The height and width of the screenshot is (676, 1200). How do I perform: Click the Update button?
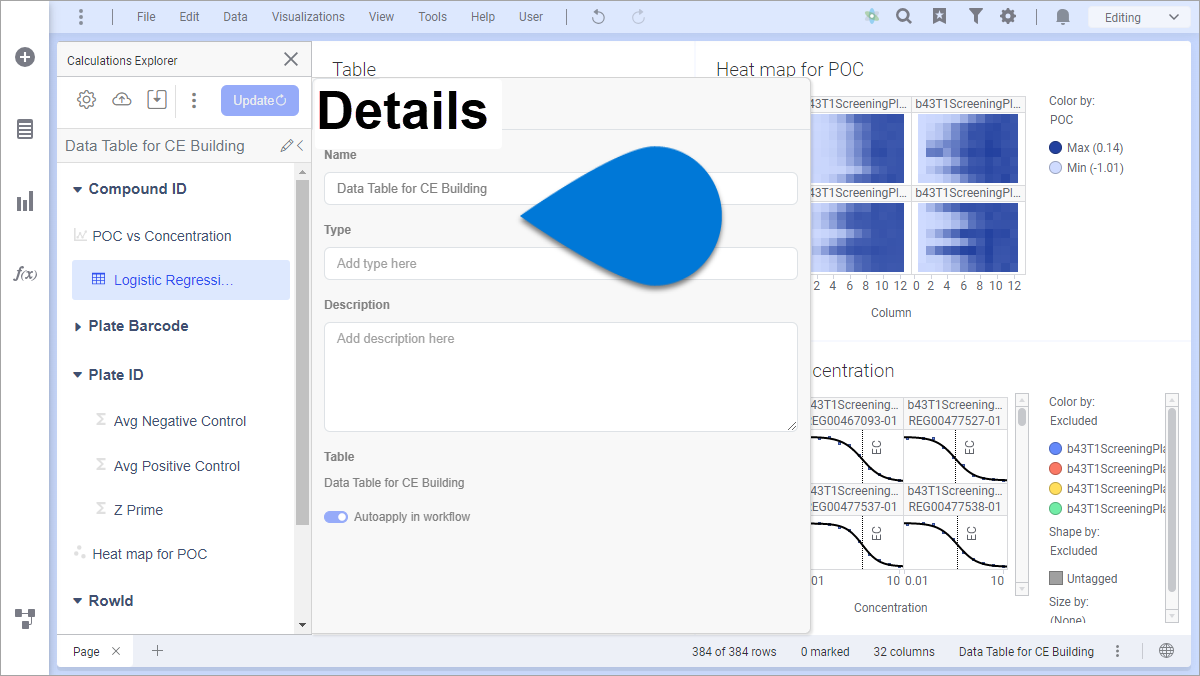[x=259, y=100]
